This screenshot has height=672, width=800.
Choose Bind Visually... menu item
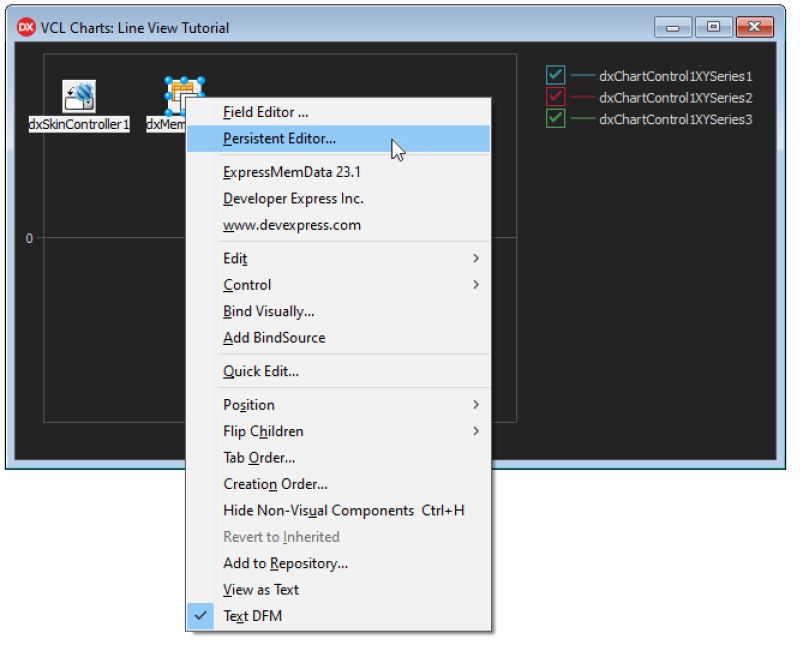click(x=338, y=311)
